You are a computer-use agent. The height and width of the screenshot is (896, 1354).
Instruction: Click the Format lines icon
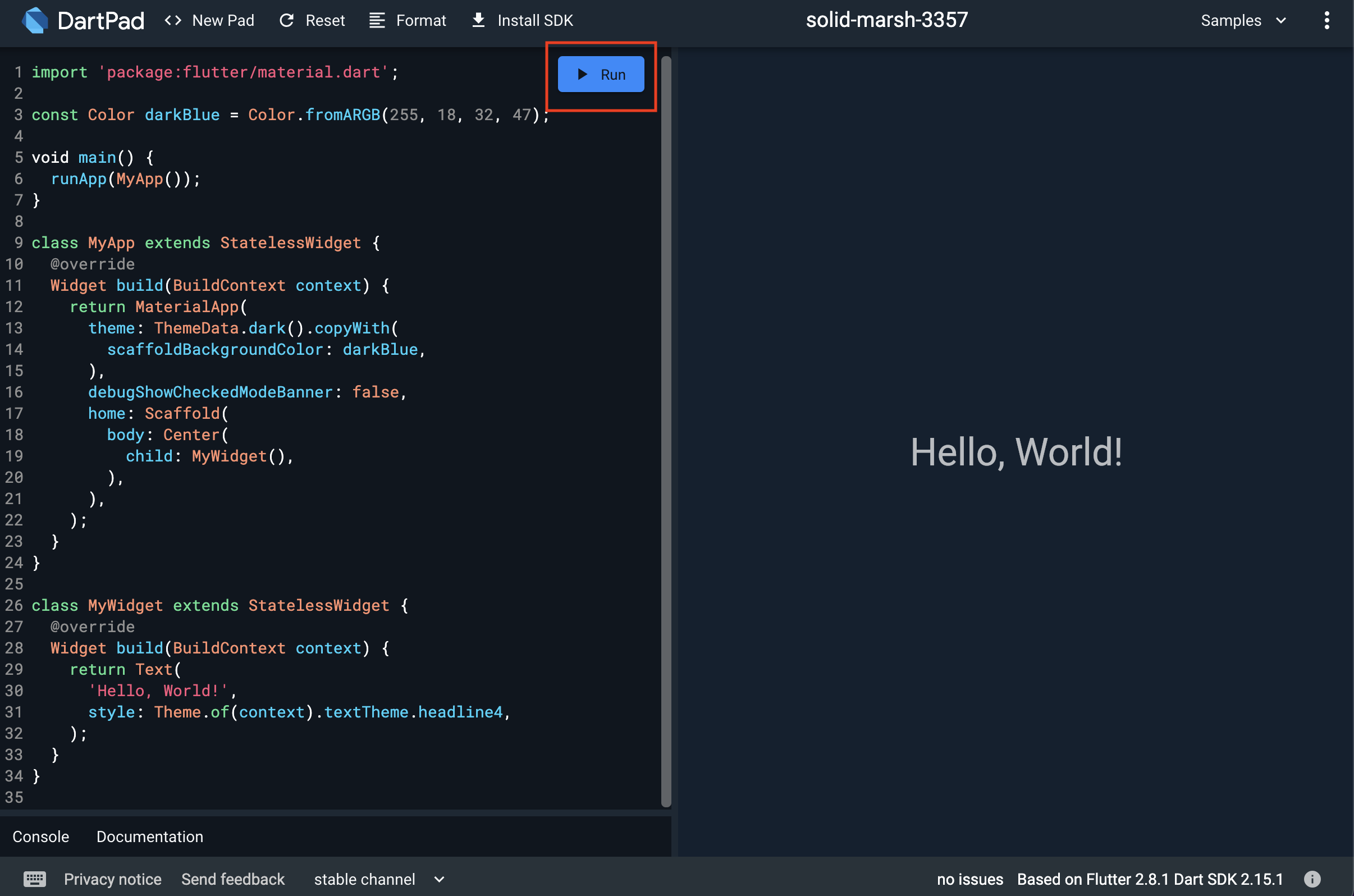377,21
